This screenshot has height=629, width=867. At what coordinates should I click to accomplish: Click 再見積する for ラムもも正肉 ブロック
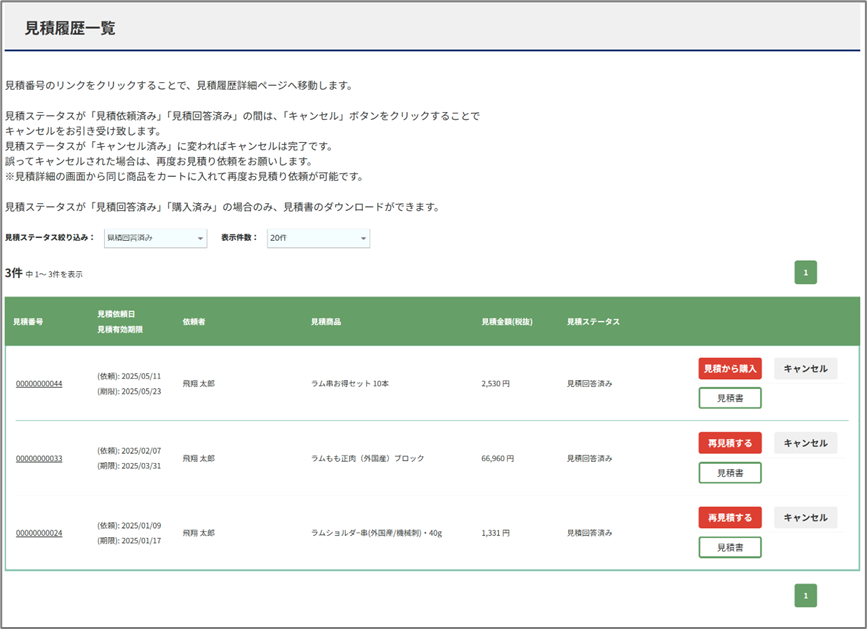click(730, 443)
